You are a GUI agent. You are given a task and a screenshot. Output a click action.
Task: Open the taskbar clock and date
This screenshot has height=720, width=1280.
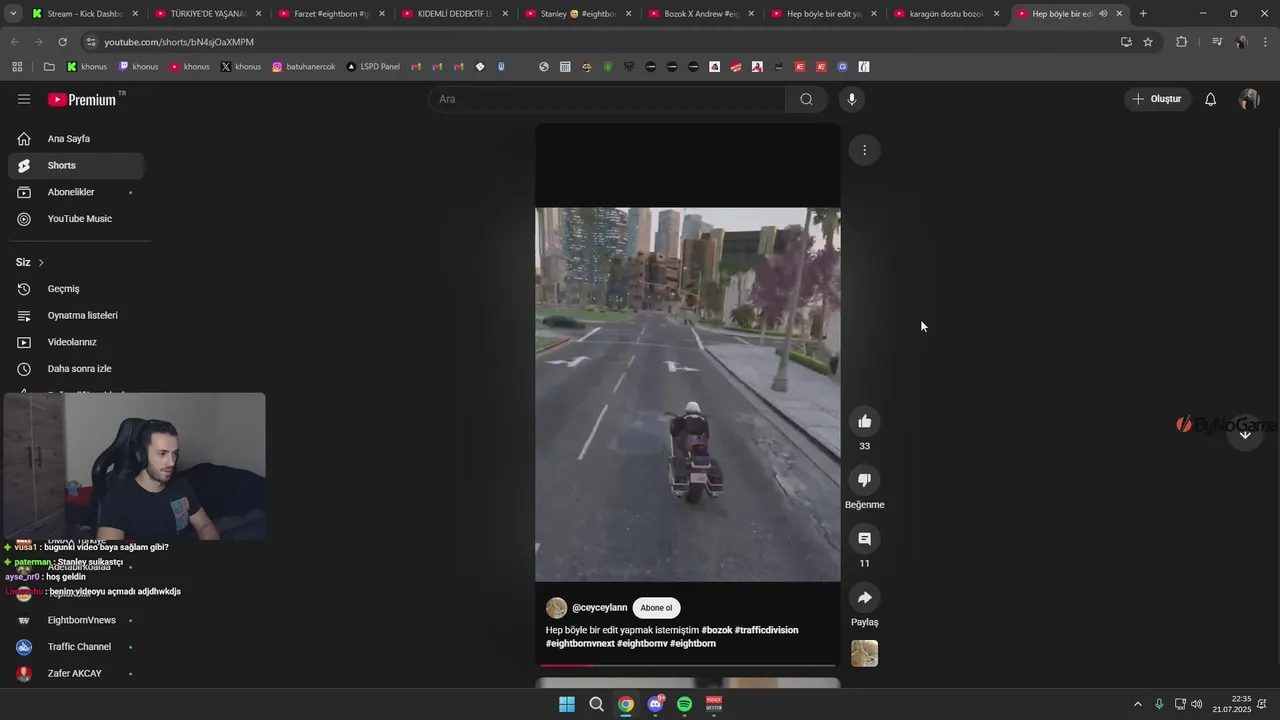pyautogui.click(x=1232, y=704)
